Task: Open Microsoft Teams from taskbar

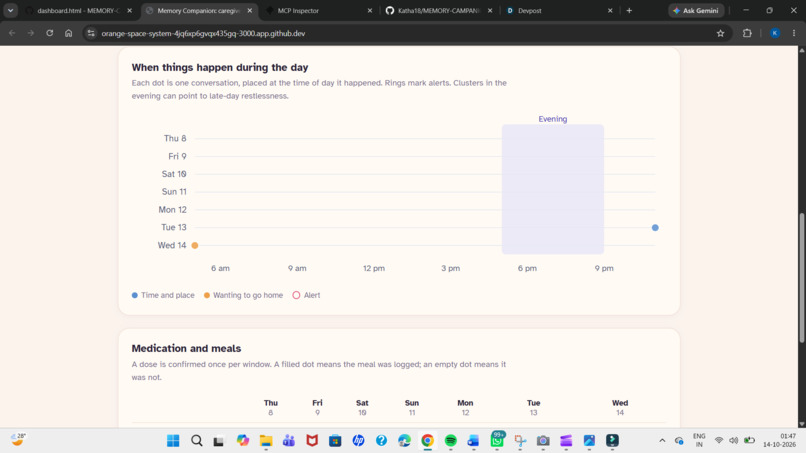Action: [x=289, y=441]
